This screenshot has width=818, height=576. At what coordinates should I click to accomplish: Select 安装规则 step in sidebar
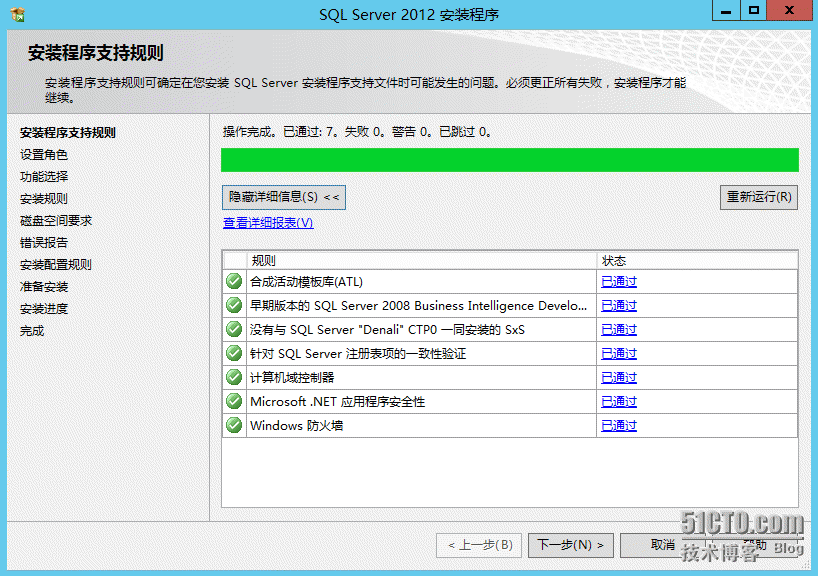[x=44, y=199]
